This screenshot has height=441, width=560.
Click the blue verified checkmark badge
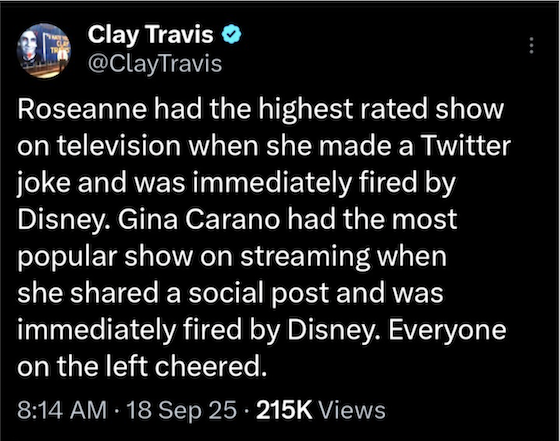[232, 34]
